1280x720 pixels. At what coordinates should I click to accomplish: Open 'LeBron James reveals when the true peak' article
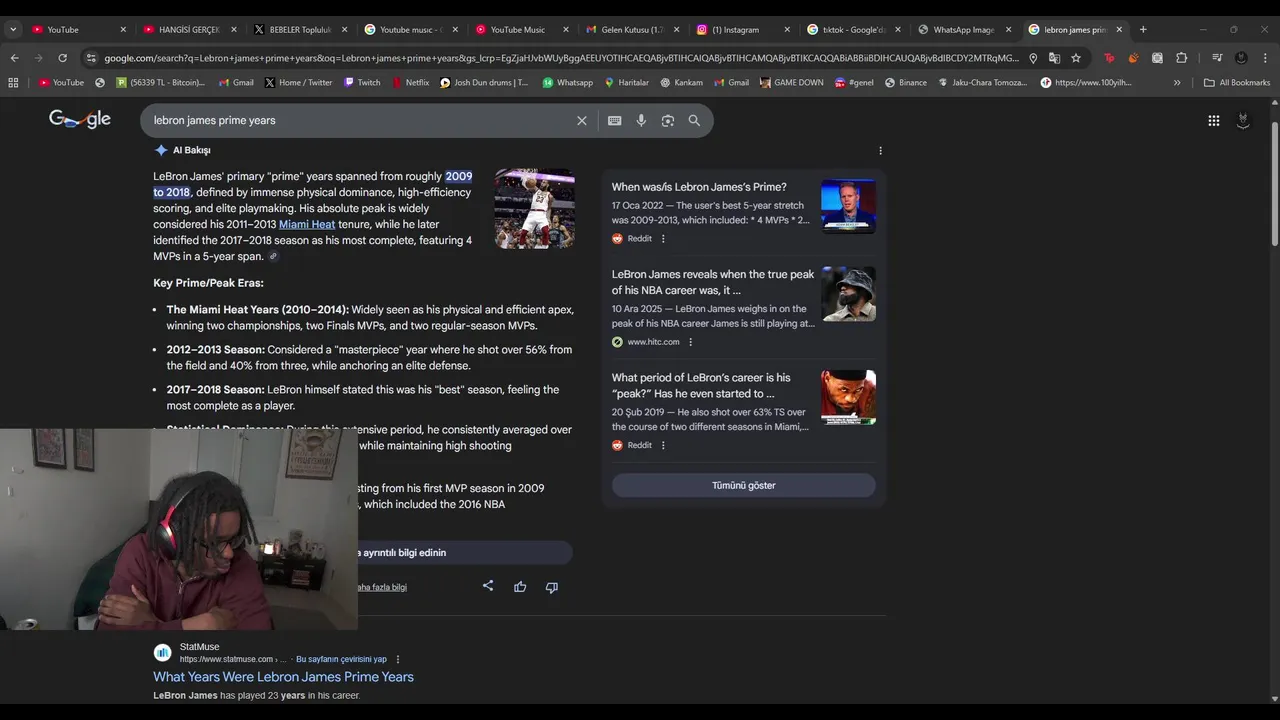pyautogui.click(x=713, y=282)
